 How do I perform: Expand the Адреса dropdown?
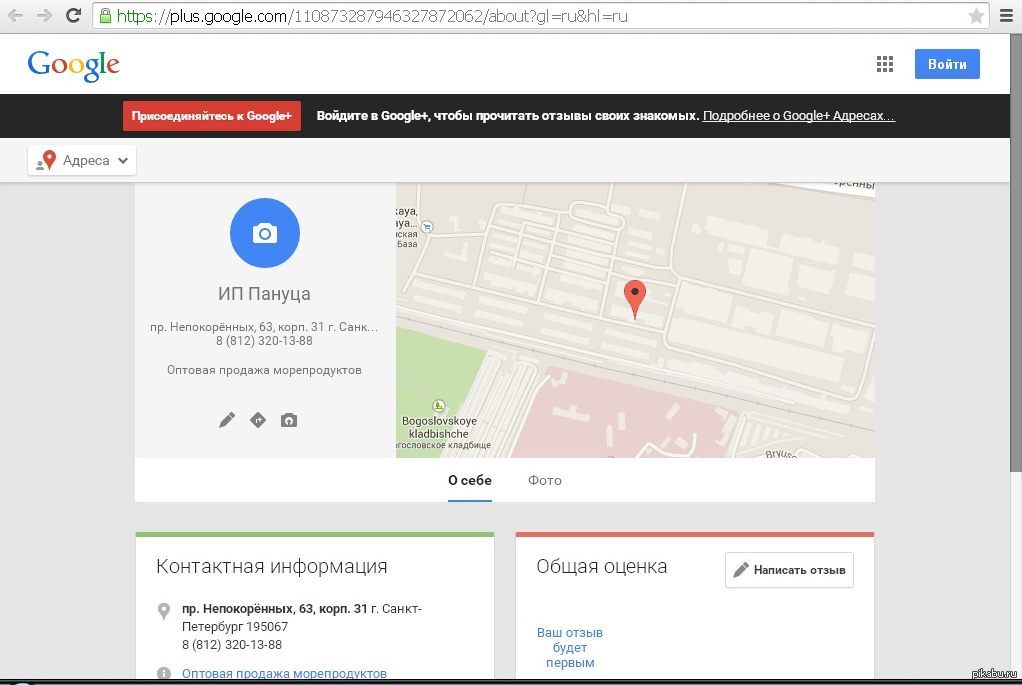(82, 160)
